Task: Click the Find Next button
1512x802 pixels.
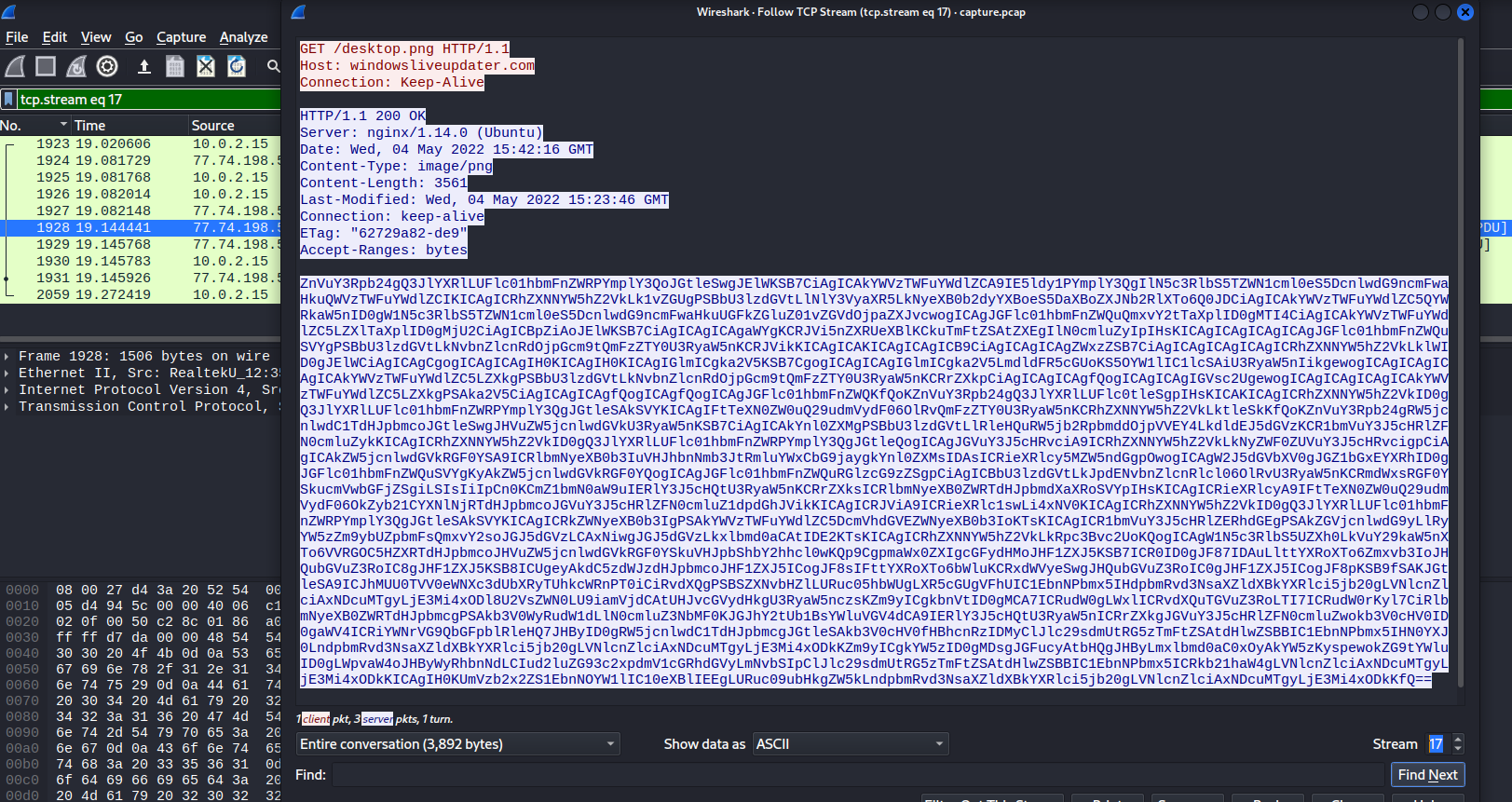Action: pyautogui.click(x=1427, y=775)
